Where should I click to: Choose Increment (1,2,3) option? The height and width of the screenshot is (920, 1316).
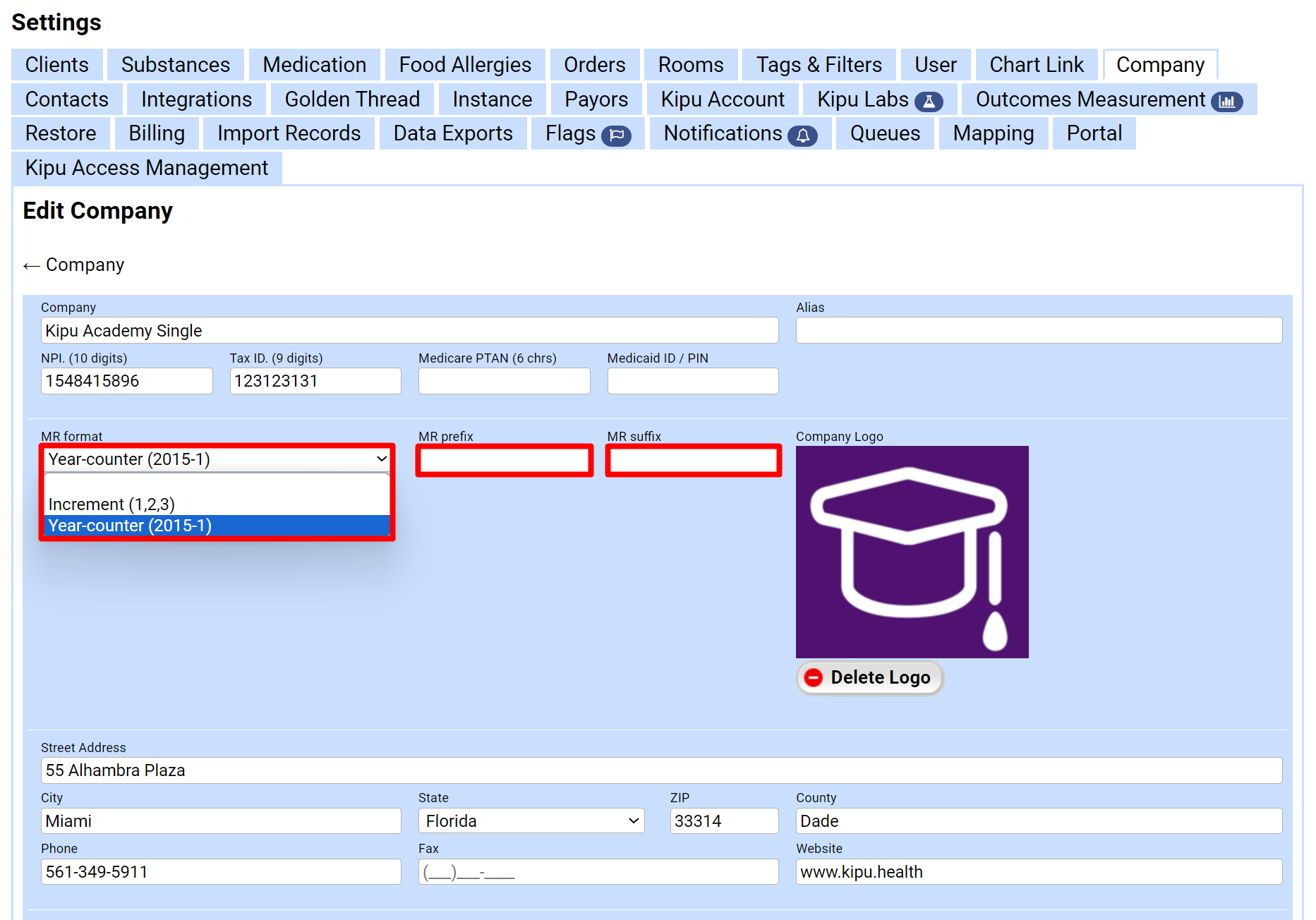click(x=111, y=504)
